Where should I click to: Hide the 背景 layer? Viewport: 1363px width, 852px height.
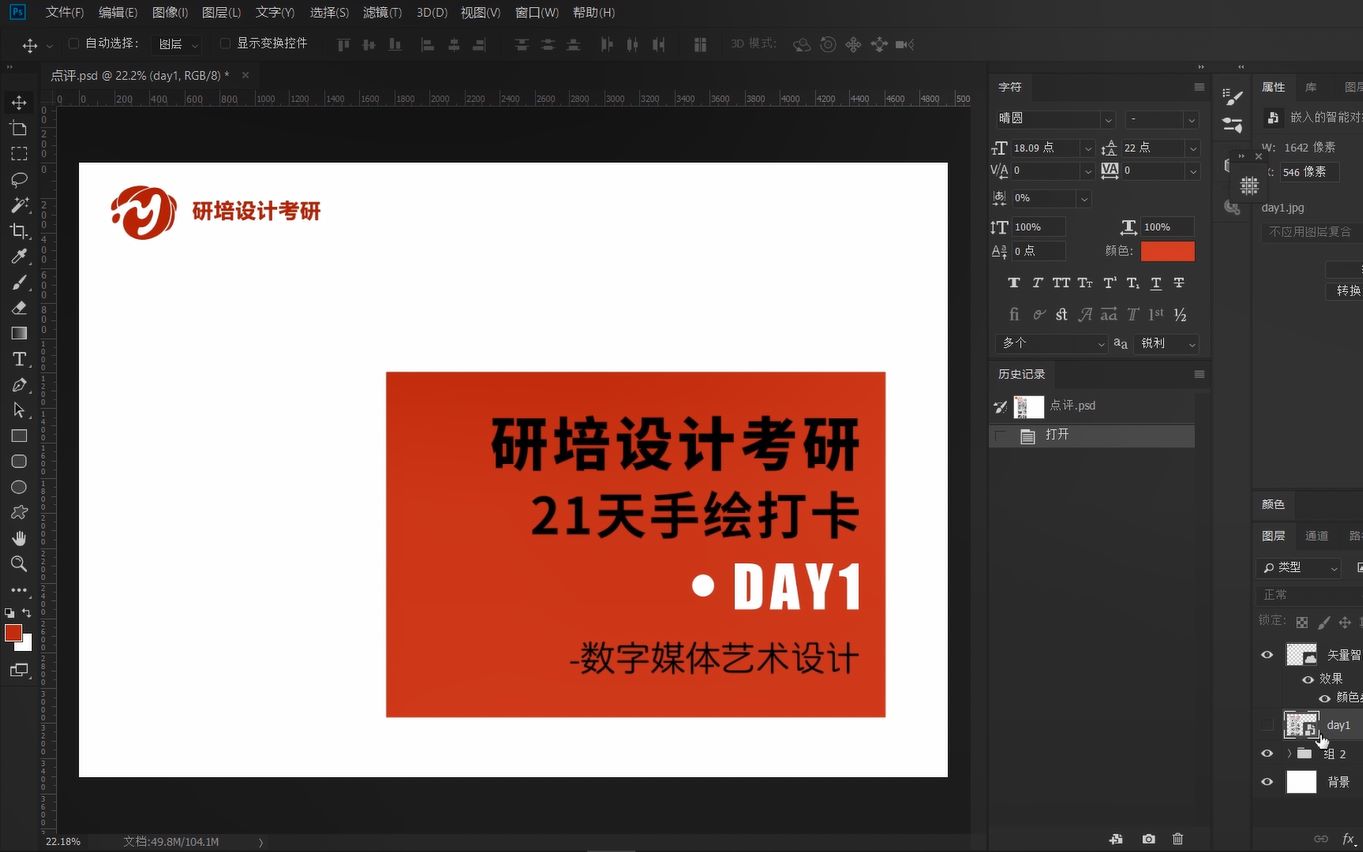[1267, 782]
